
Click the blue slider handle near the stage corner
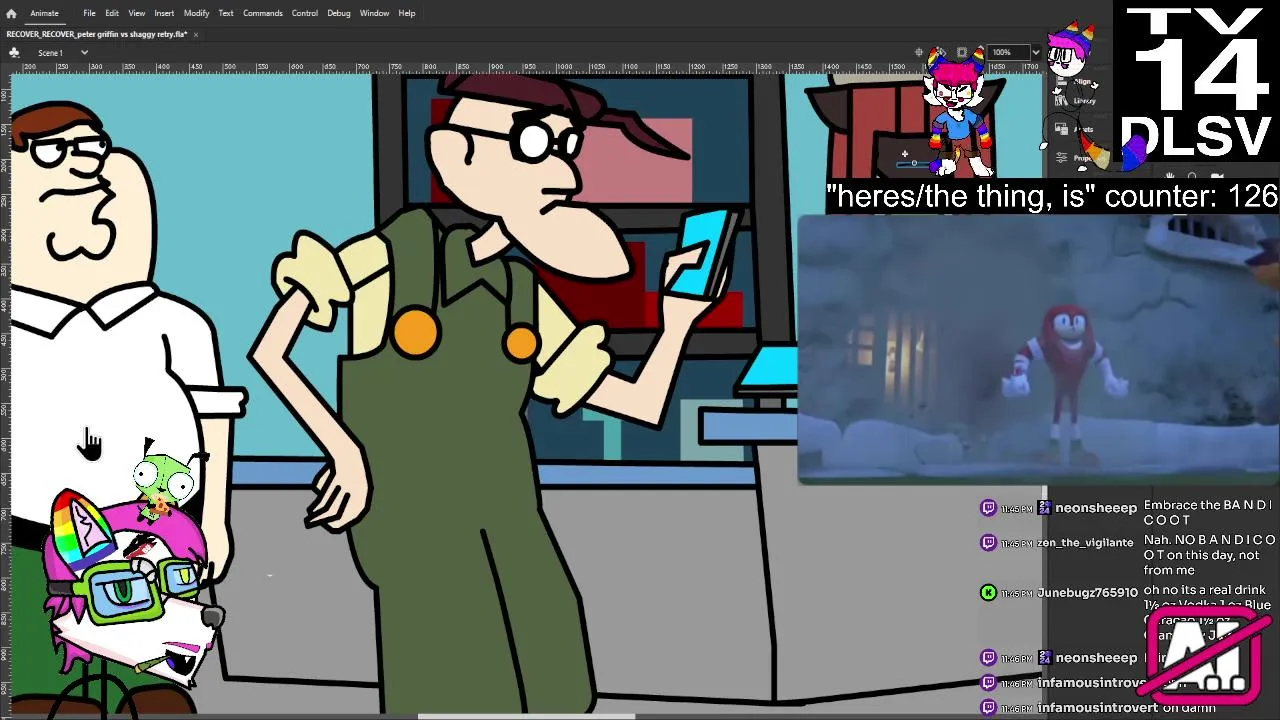coord(914,163)
